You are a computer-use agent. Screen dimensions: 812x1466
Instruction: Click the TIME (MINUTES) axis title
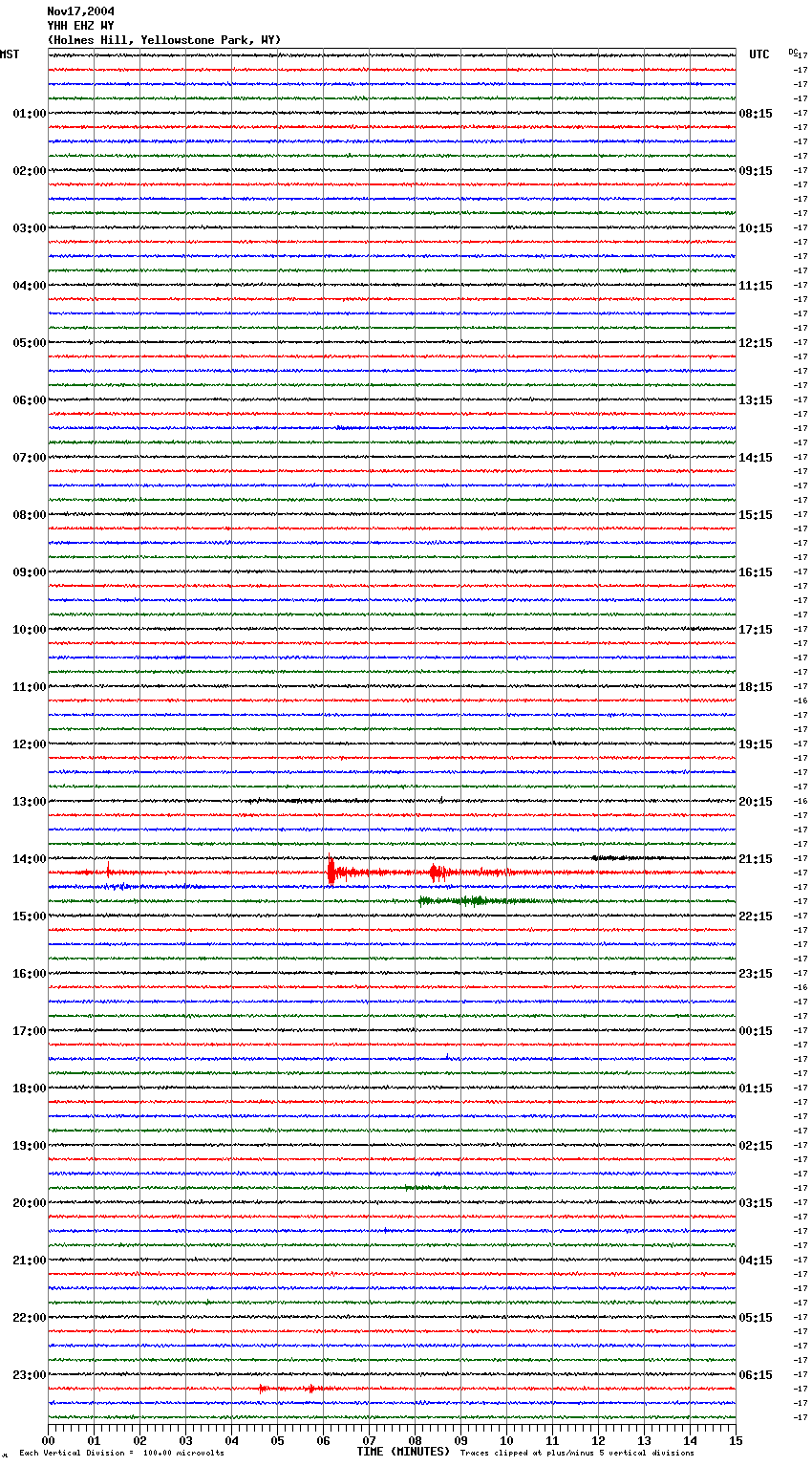click(403, 1452)
